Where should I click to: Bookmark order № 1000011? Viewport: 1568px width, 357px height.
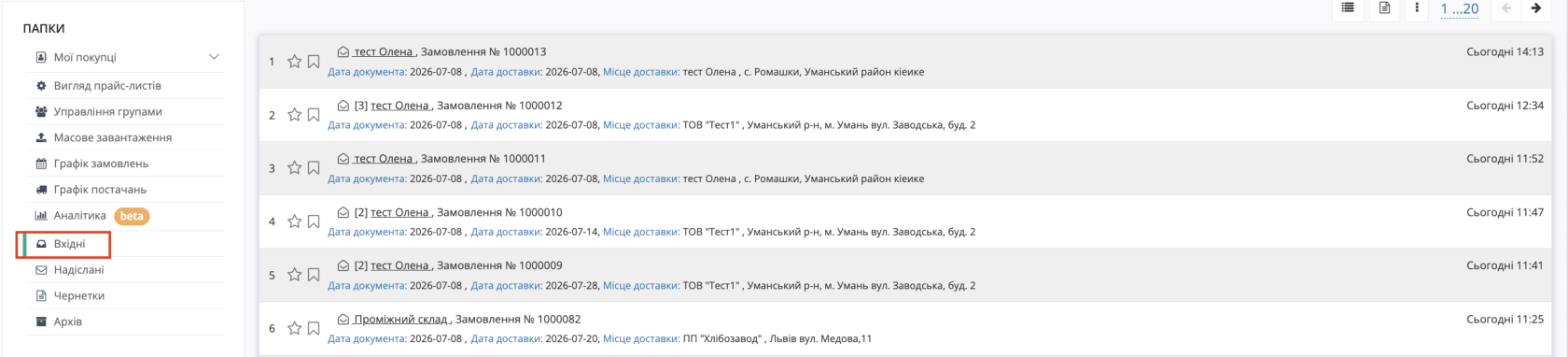point(314,168)
